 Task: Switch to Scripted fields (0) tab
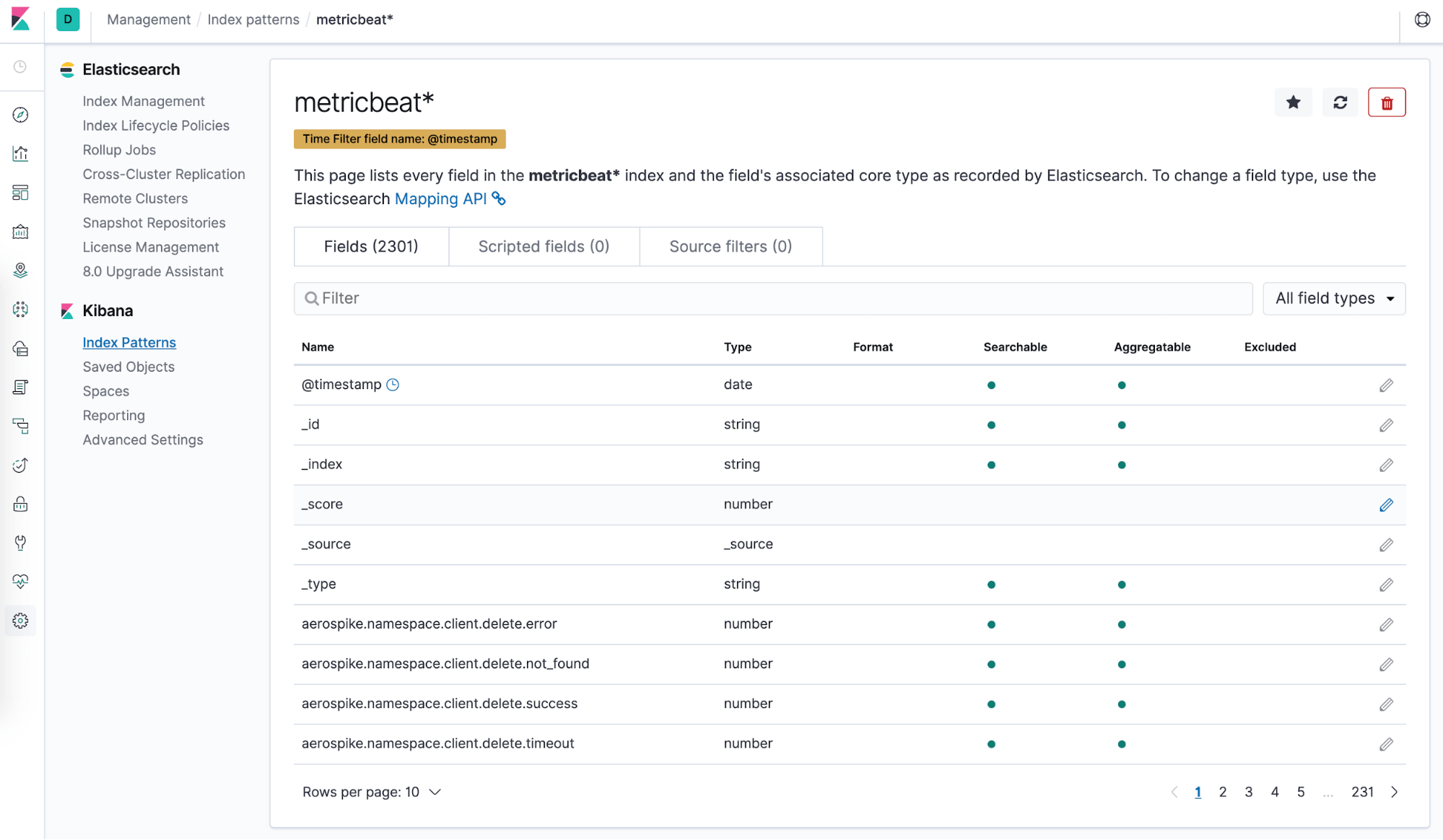click(544, 247)
